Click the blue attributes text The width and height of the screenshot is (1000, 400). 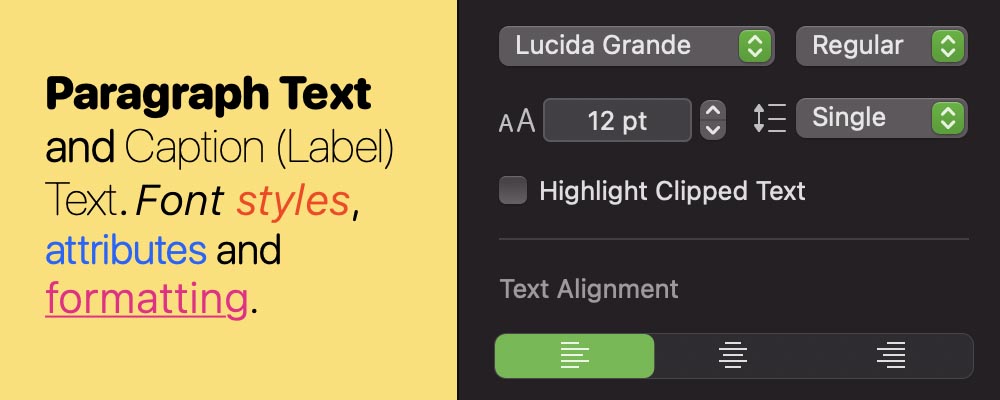[x=126, y=250]
